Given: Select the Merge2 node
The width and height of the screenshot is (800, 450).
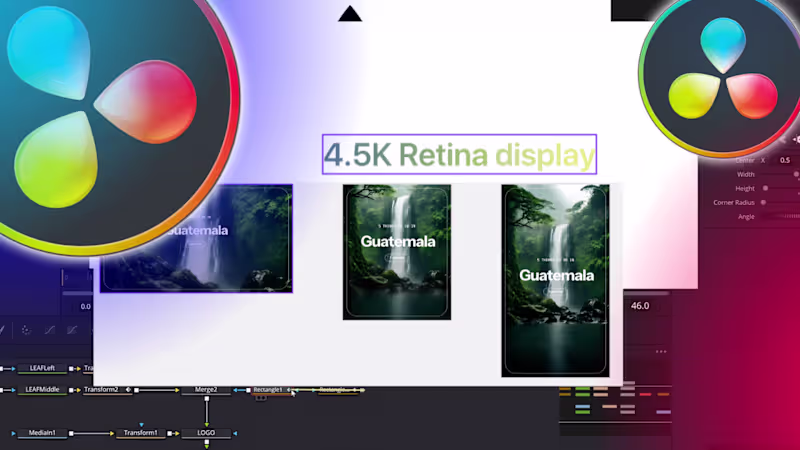Looking at the screenshot, I should (206, 389).
